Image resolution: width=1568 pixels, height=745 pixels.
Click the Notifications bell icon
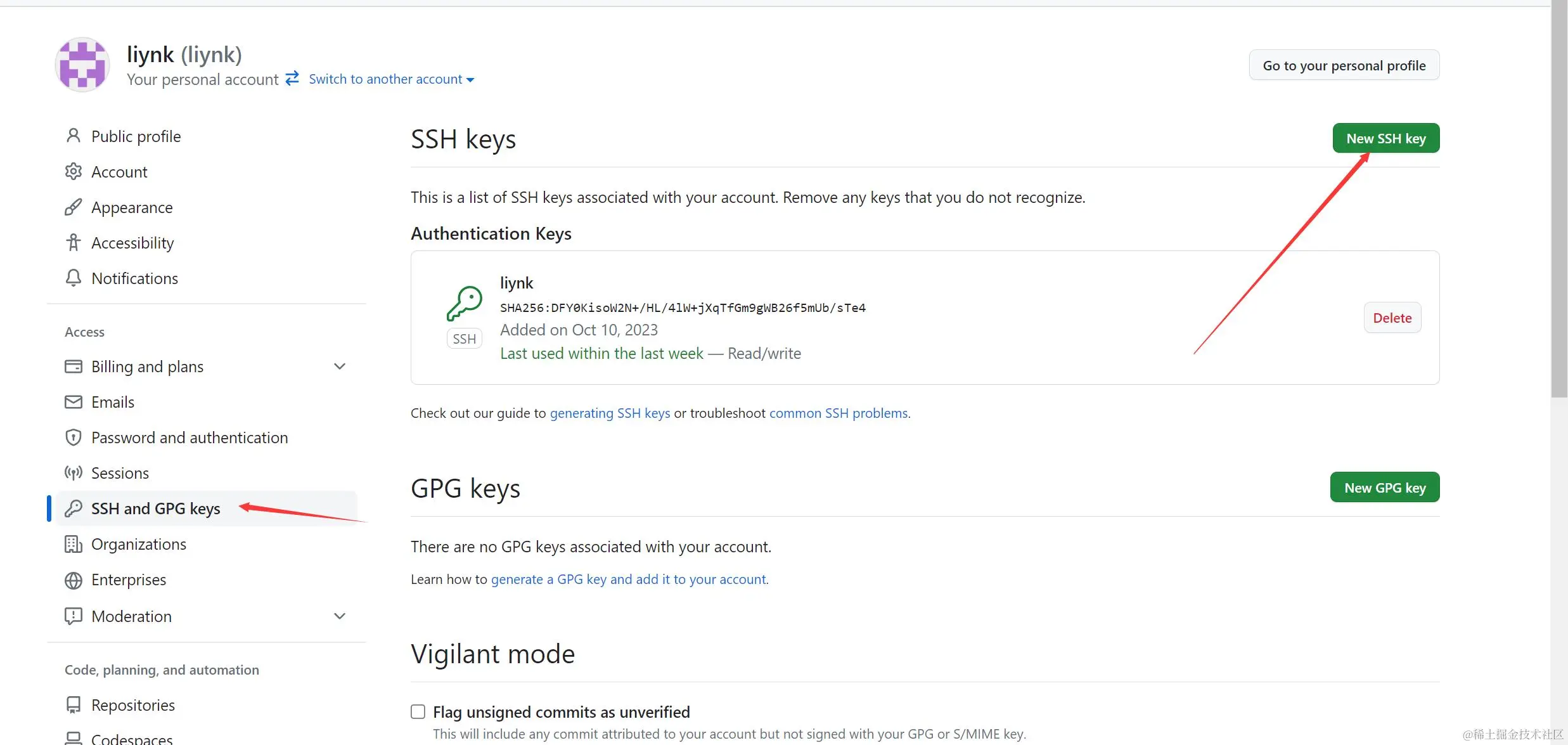74,278
